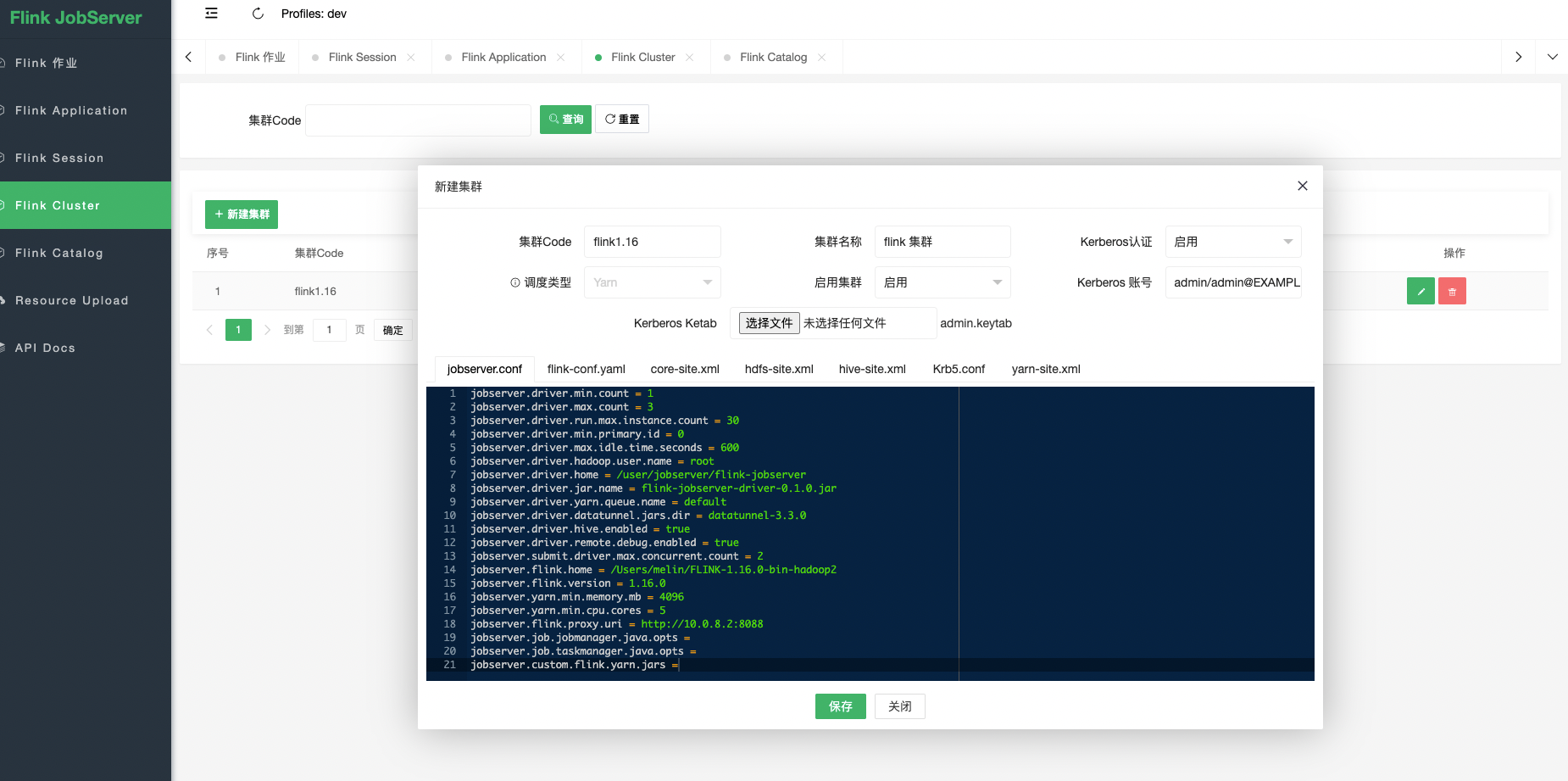Screen dimensions: 1568x781
Task: Click the Kerberos 账号 input field
Action: tap(1233, 282)
